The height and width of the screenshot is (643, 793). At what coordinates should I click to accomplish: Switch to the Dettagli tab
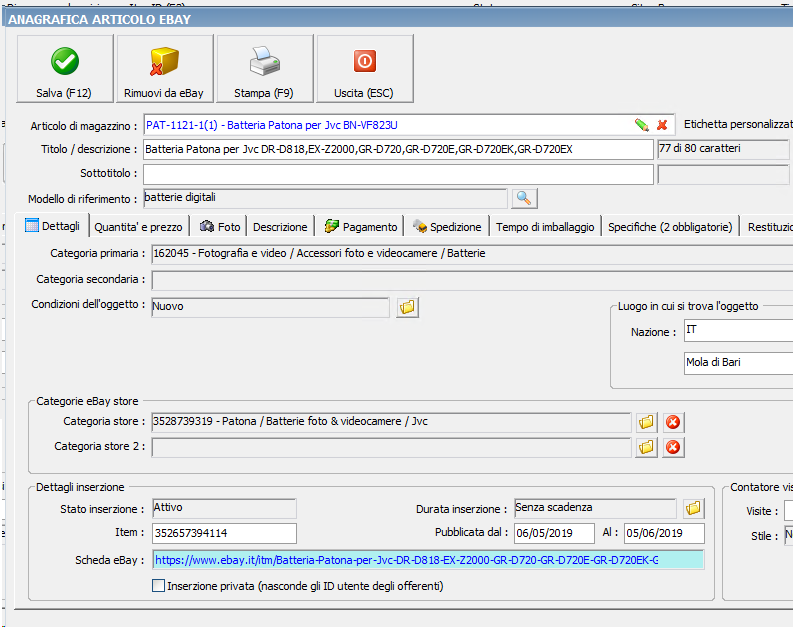point(53,226)
